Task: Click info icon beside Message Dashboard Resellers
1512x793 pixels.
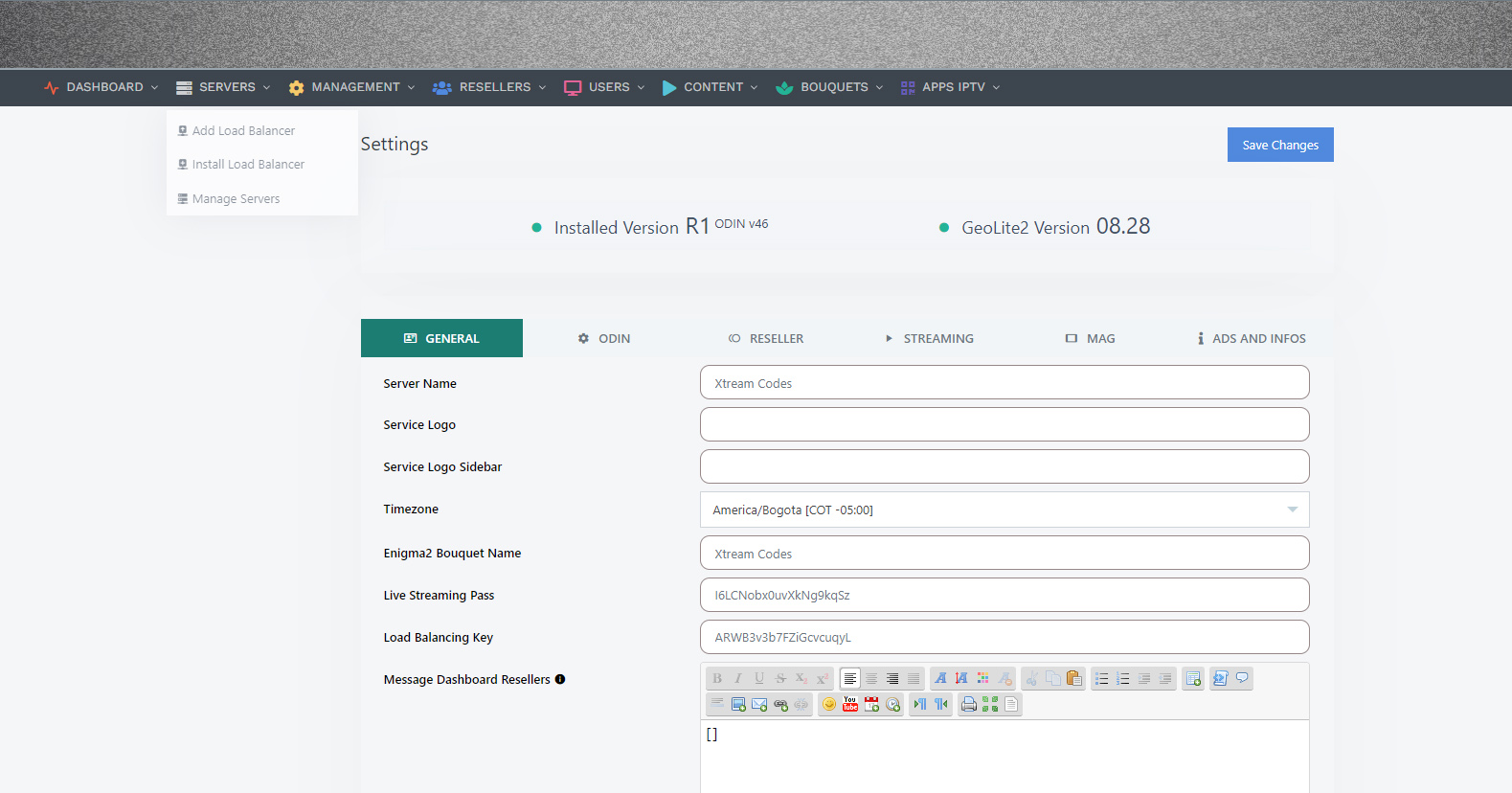Action: point(560,679)
